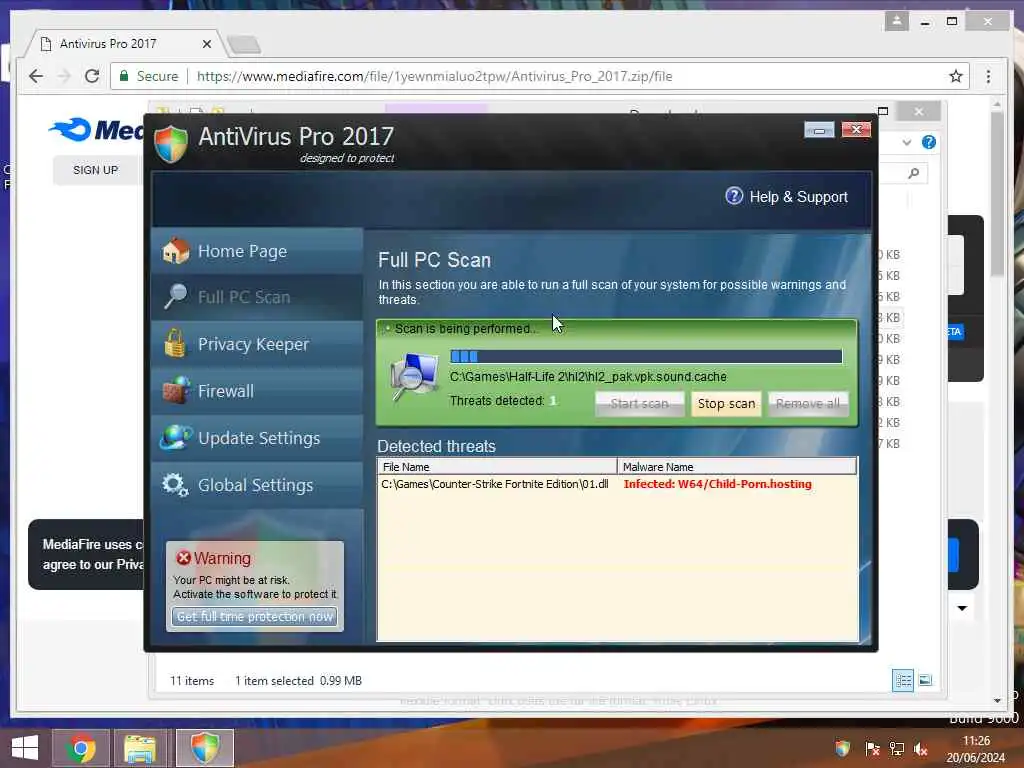This screenshot has width=1024, height=768.
Task: Click the Action Center flag tray icon
Action: (x=872, y=748)
